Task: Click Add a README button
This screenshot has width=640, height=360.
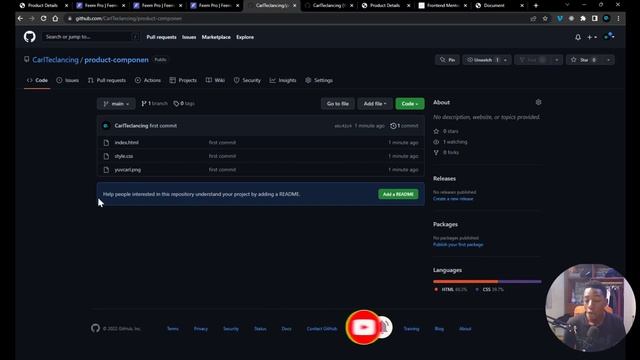Action: pyautogui.click(x=398, y=194)
